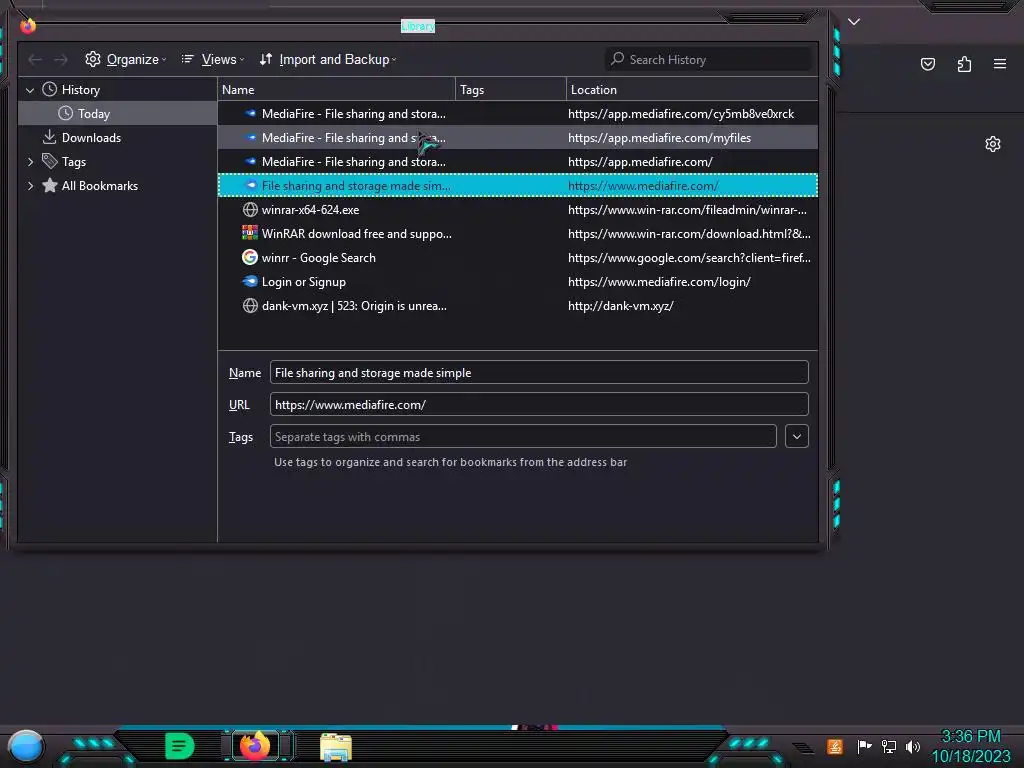Select MediaFire entry with myfiles URL

click(x=518, y=138)
